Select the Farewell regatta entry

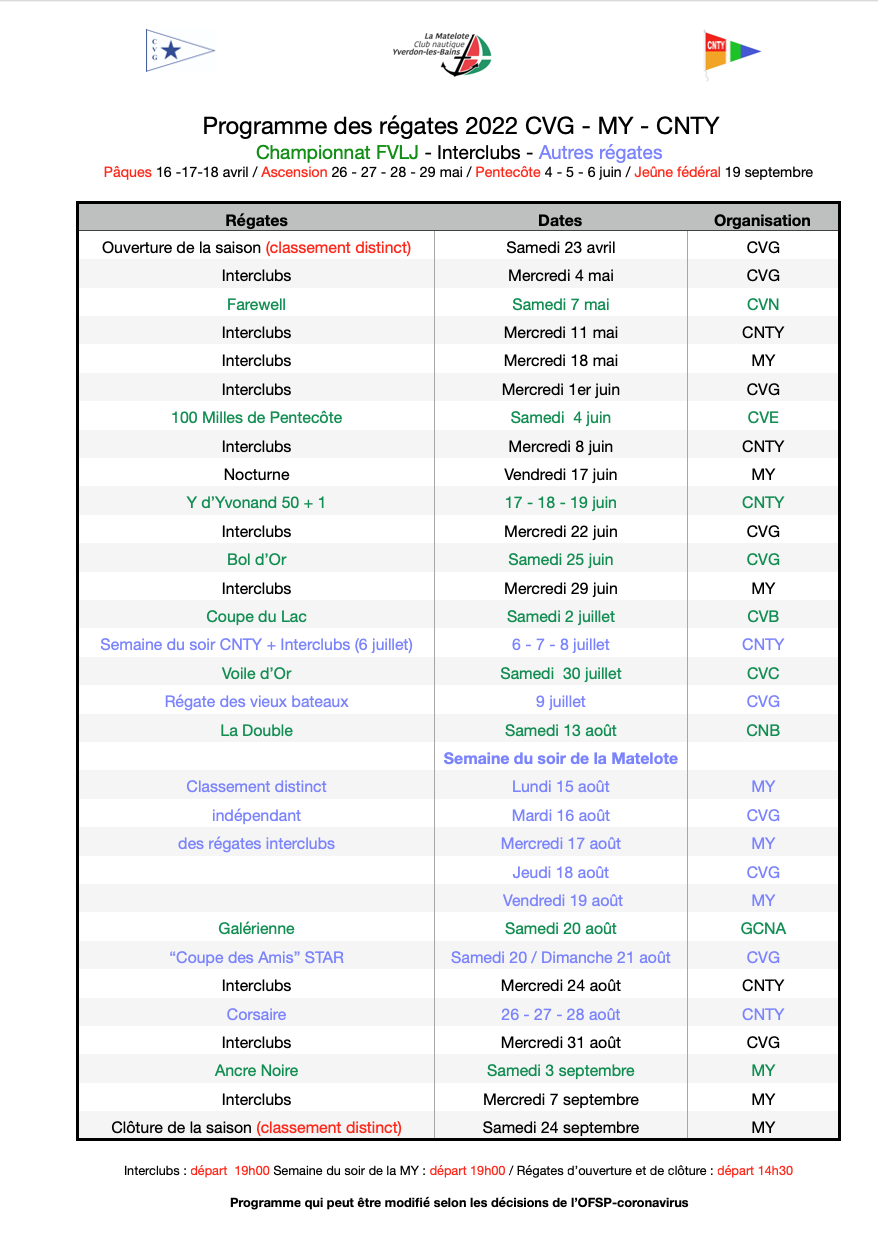(256, 304)
